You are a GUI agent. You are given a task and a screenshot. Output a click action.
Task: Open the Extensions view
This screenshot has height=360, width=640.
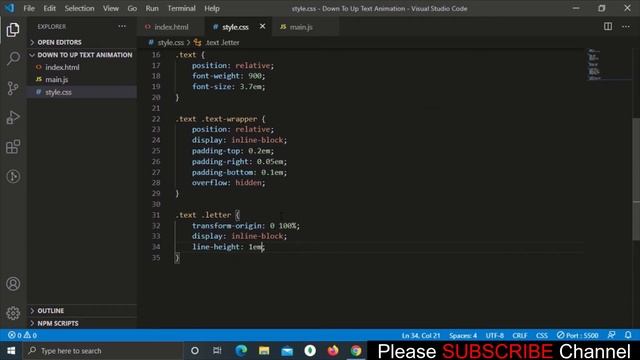point(13,147)
